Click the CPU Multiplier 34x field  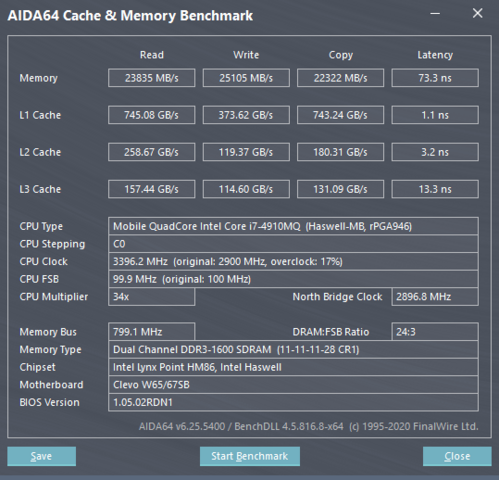point(152,297)
